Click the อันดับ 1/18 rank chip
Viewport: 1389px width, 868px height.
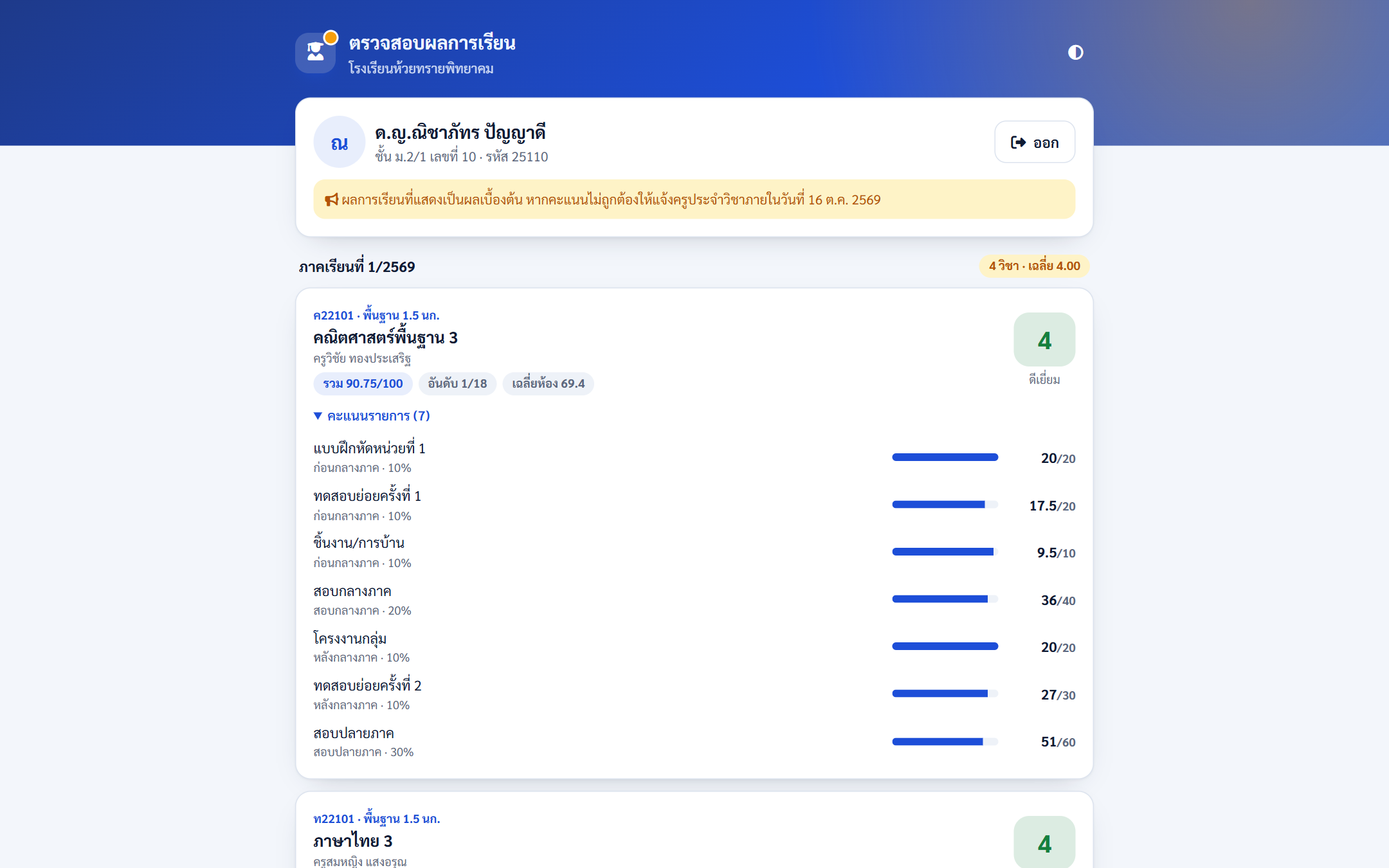coord(457,384)
